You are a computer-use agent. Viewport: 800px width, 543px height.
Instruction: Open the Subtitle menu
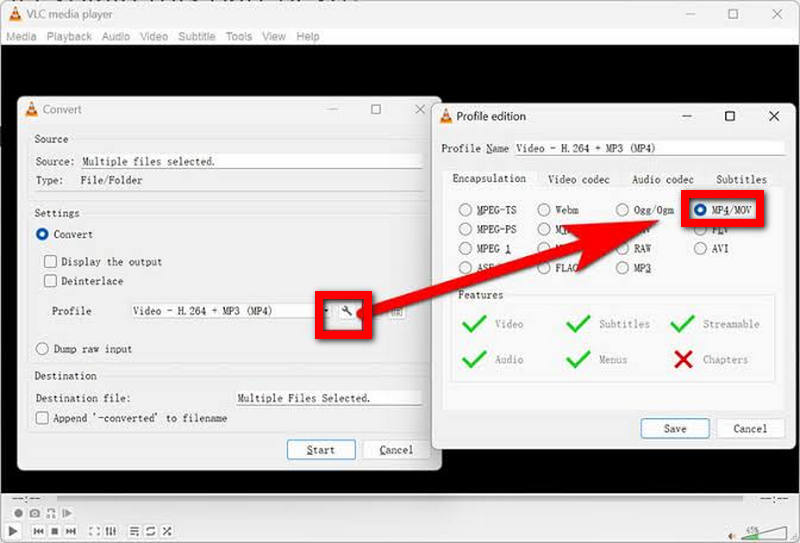coord(197,37)
